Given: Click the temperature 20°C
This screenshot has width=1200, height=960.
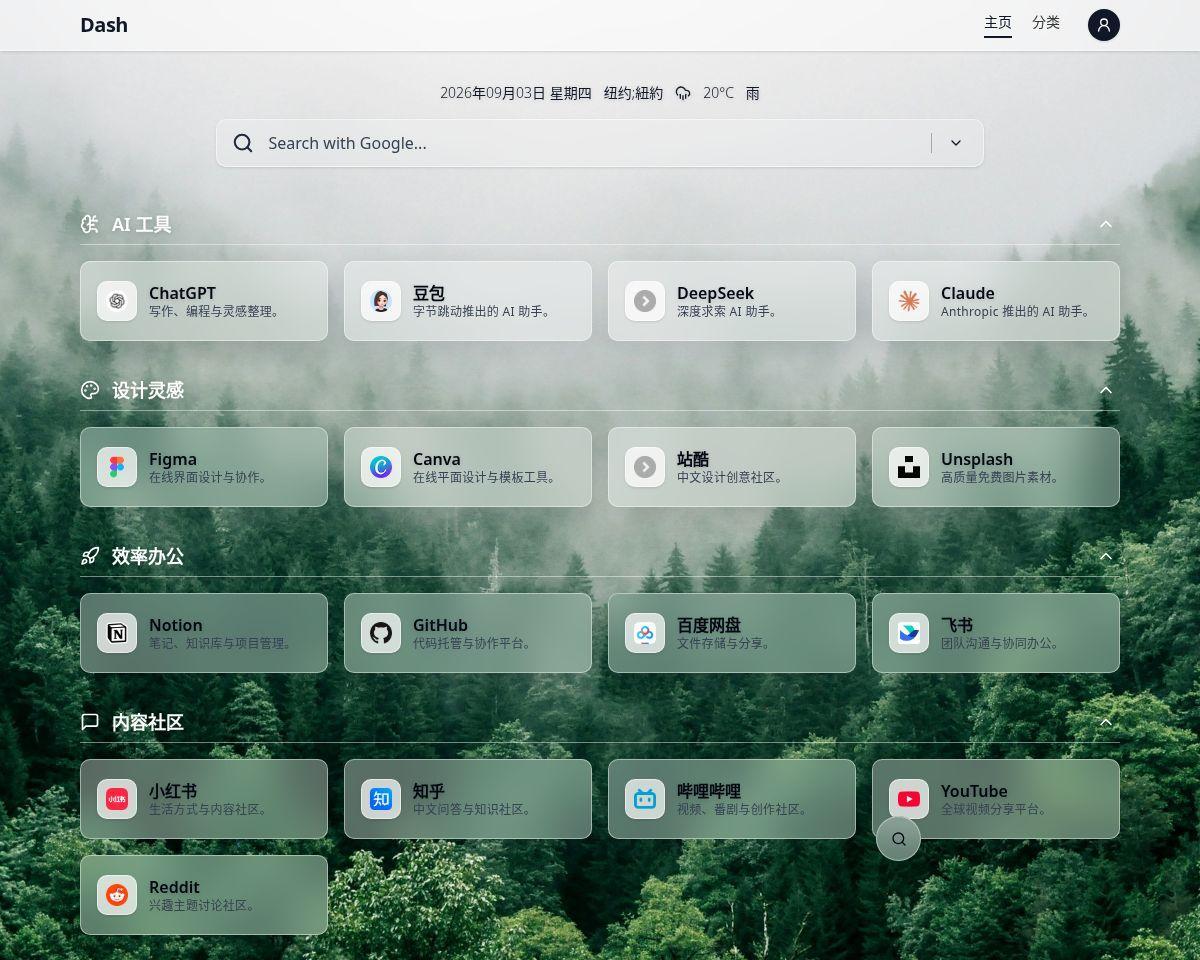Looking at the screenshot, I should (718, 93).
